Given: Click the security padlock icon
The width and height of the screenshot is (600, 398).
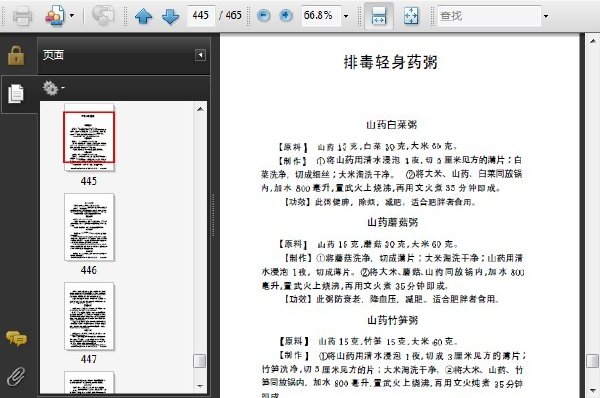Looking at the screenshot, I should click(x=16, y=55).
